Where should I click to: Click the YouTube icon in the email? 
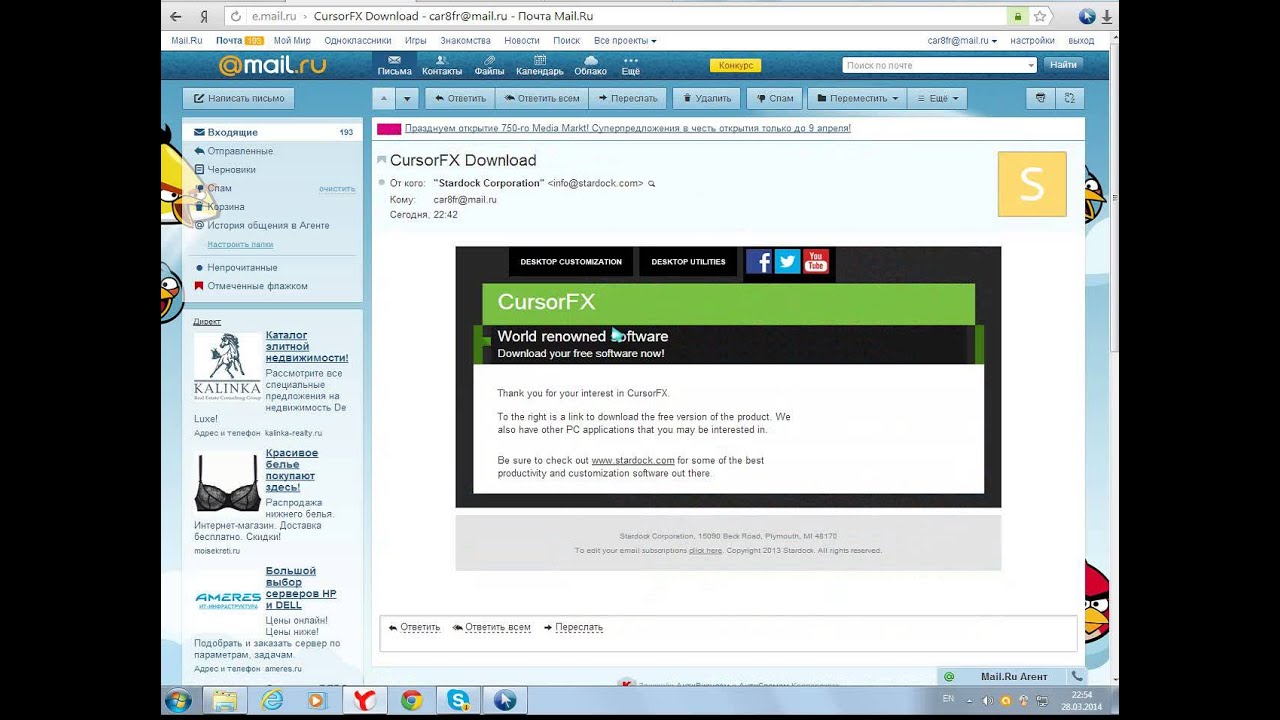click(x=815, y=262)
